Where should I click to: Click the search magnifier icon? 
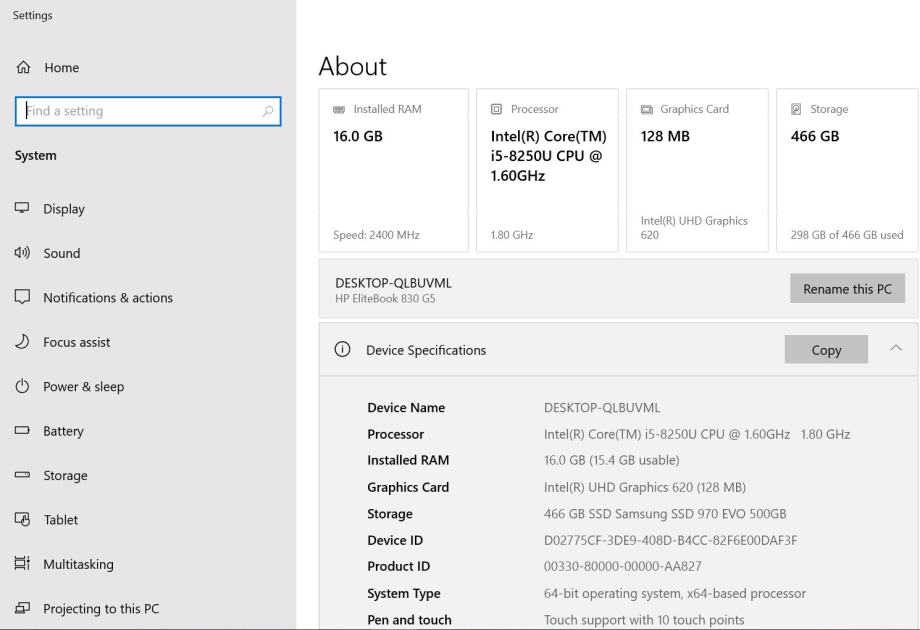[267, 111]
